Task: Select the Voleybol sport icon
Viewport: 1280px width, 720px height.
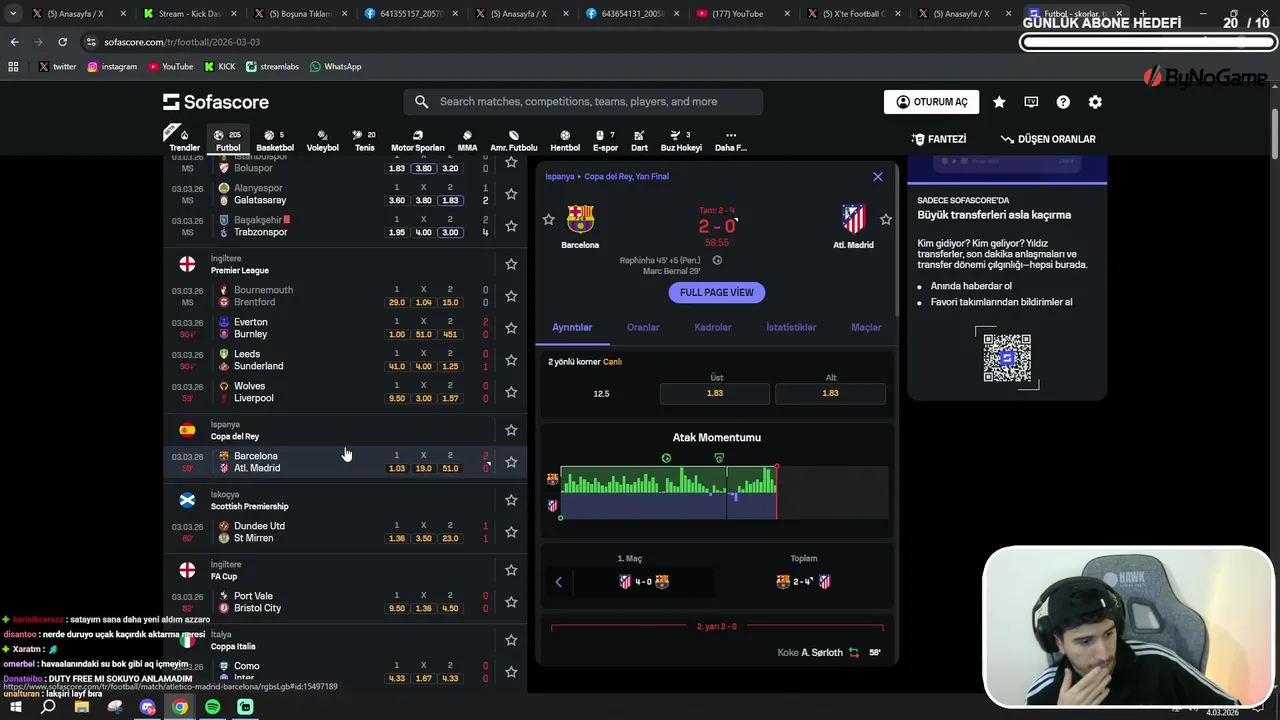Action: click(322, 140)
